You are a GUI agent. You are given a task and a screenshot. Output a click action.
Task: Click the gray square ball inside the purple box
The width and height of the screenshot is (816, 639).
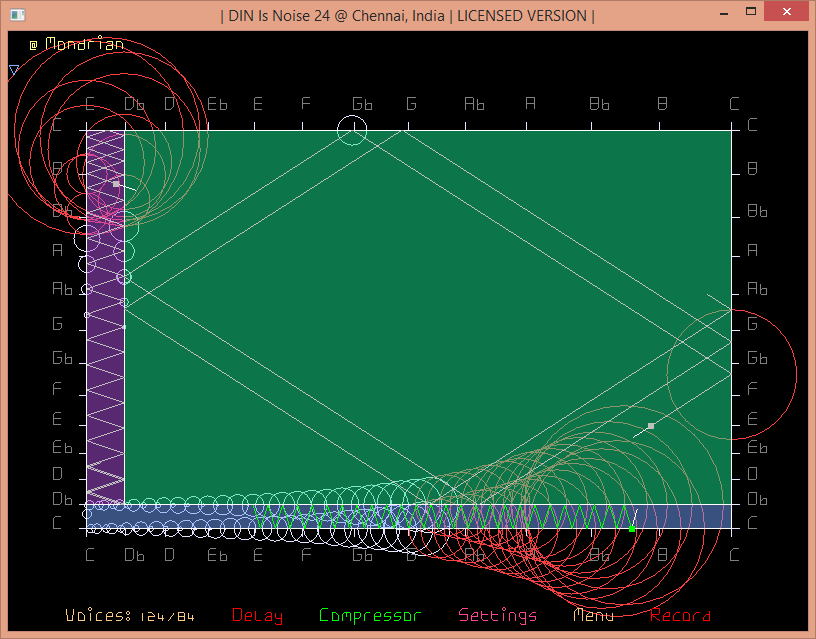tap(116, 184)
